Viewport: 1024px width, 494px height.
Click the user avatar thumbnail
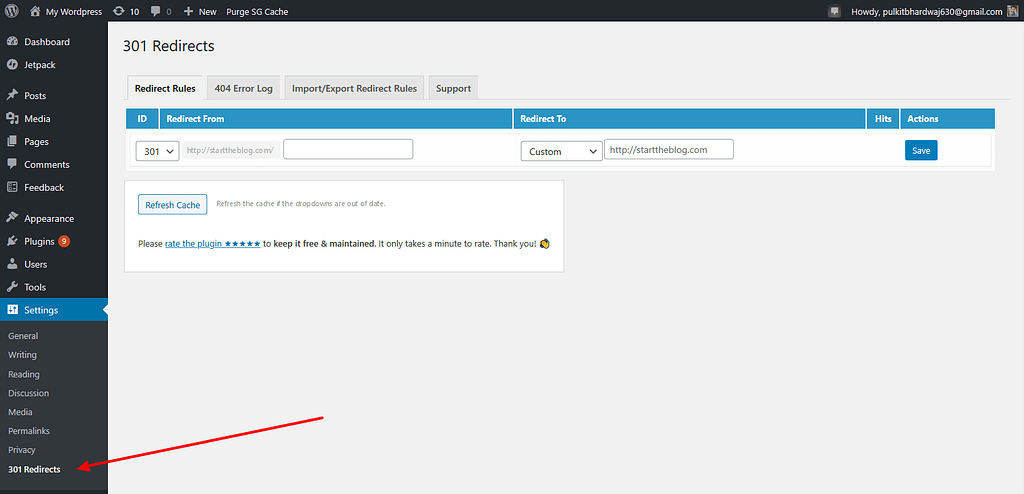pos(1013,11)
